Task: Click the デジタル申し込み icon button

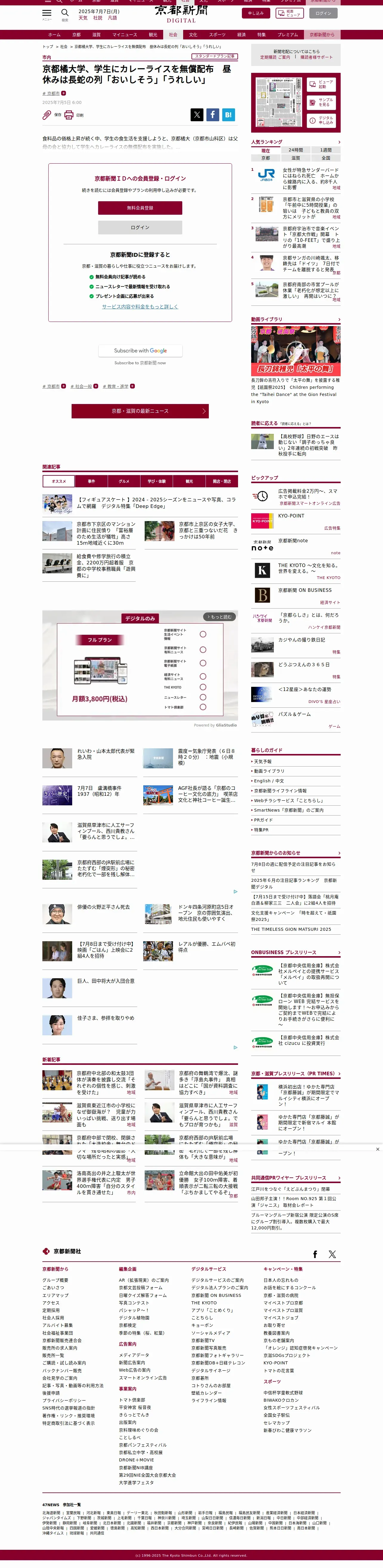Action: tap(322, 120)
